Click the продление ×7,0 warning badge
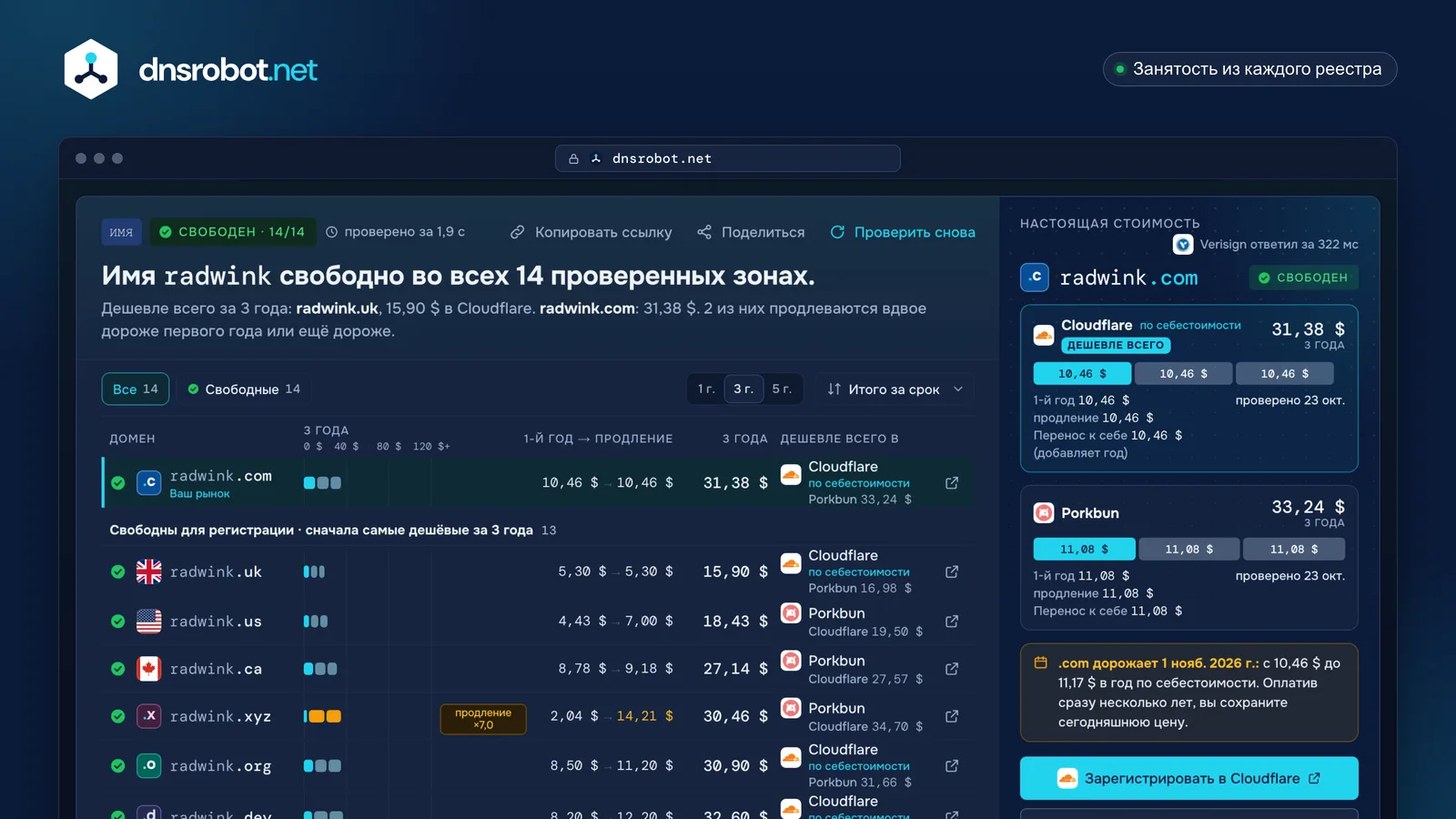1456x819 pixels. coord(483,719)
